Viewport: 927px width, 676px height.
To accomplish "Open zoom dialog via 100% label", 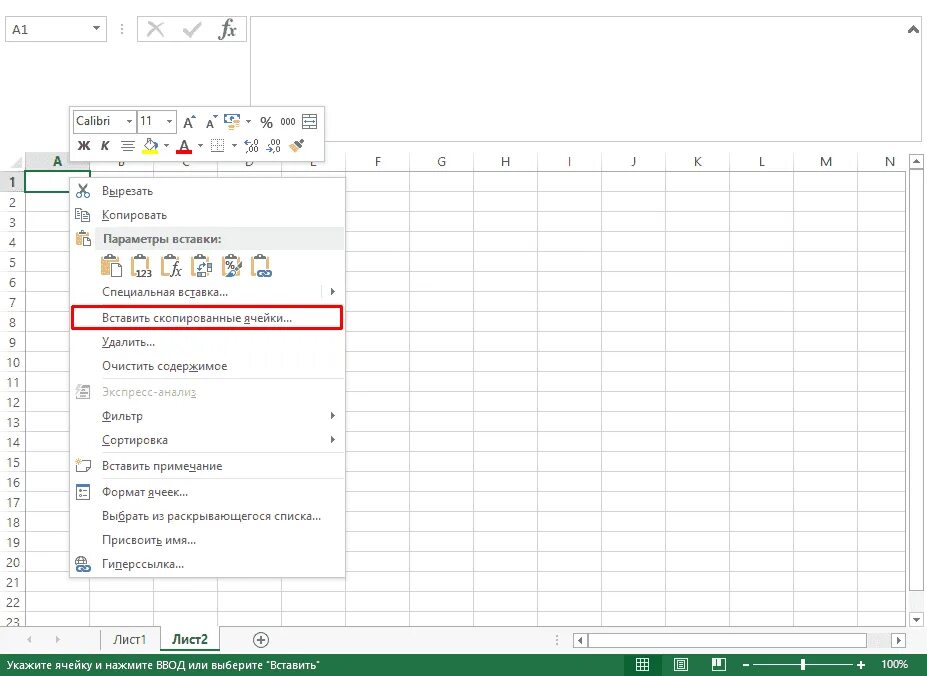I will pyautogui.click(x=894, y=664).
